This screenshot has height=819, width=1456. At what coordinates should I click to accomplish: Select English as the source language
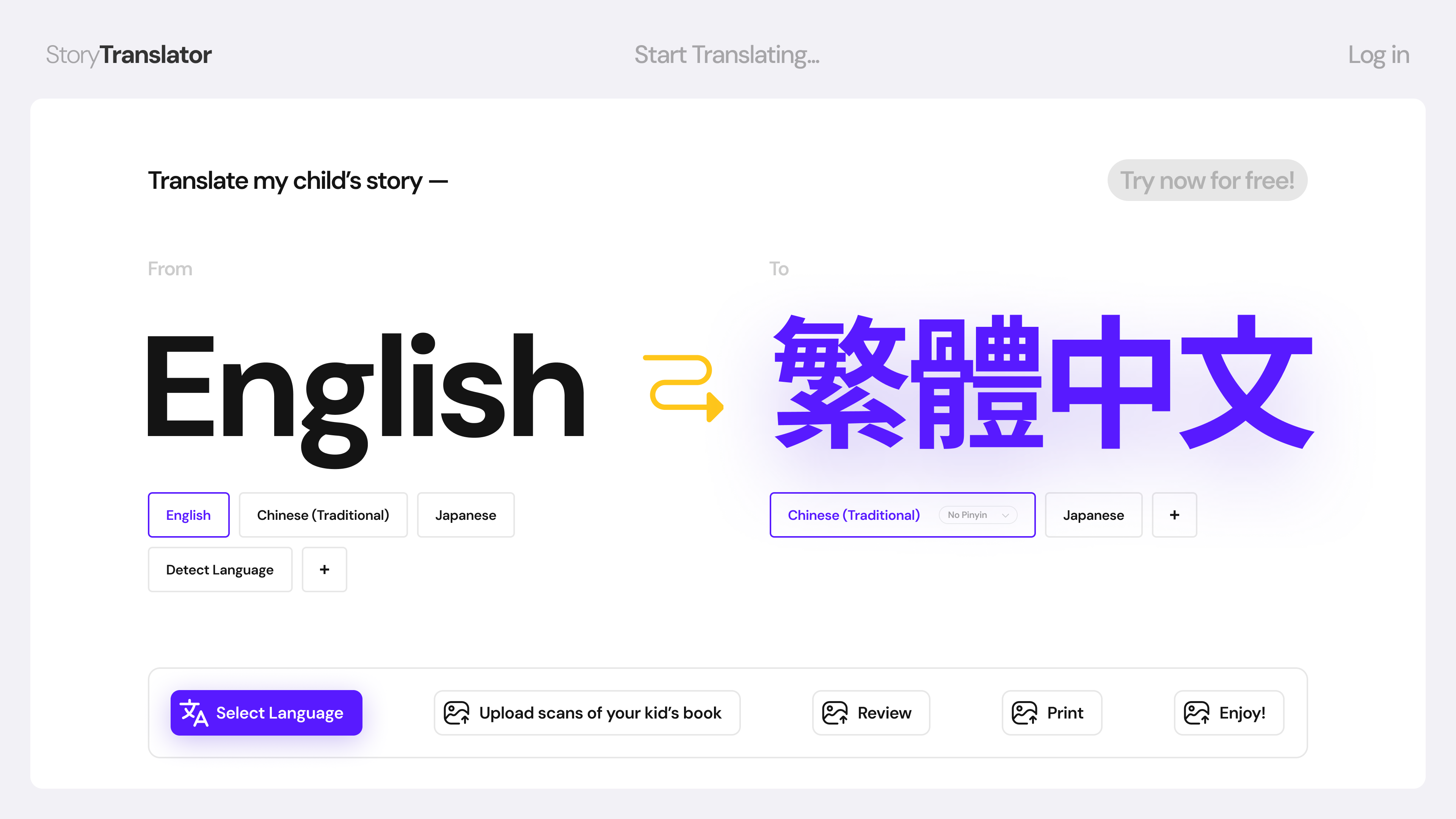coord(188,515)
